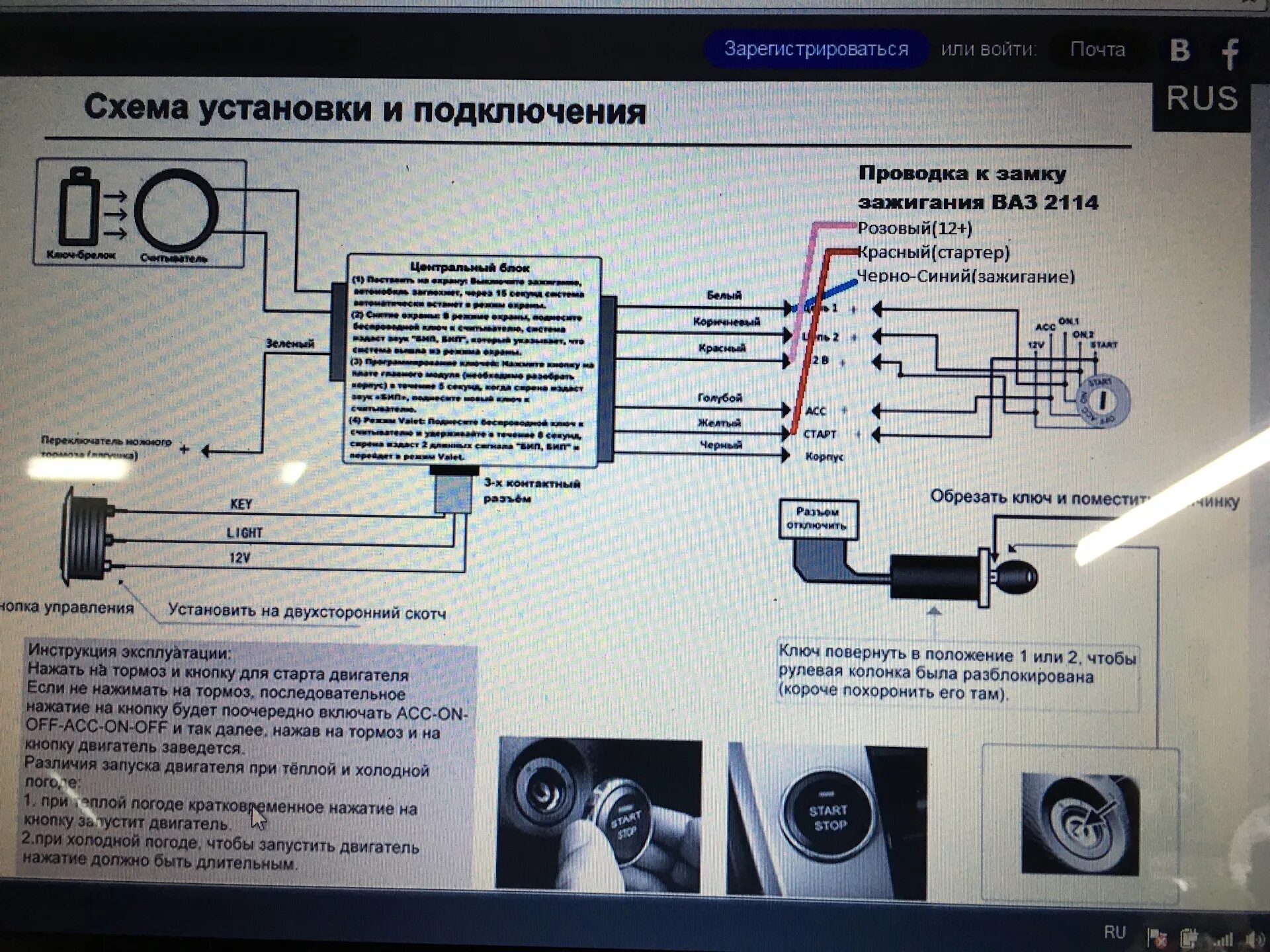Click the 'Розовый(12+)' wire label

[915, 228]
